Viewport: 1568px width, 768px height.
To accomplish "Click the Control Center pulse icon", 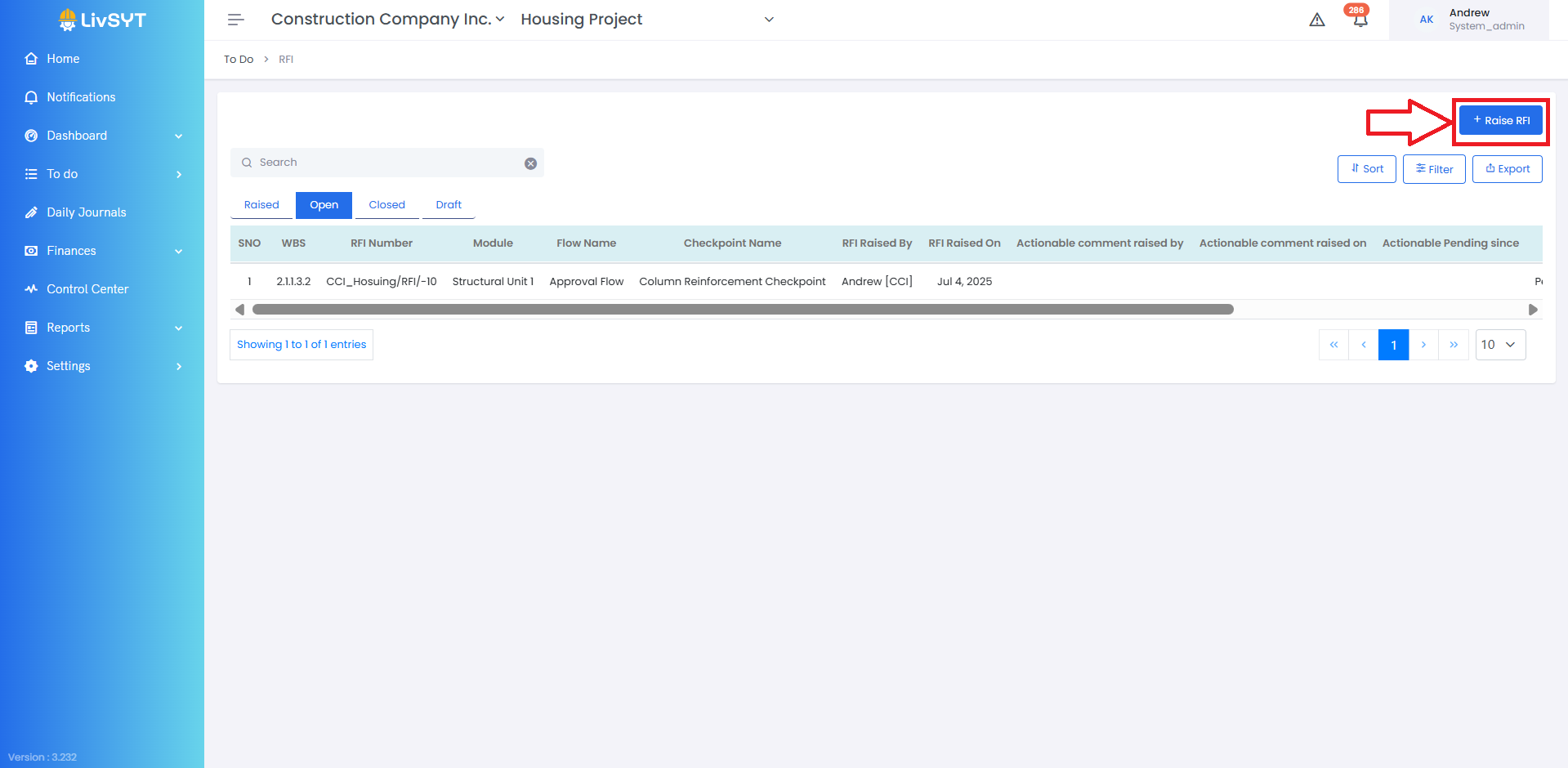I will (x=31, y=289).
